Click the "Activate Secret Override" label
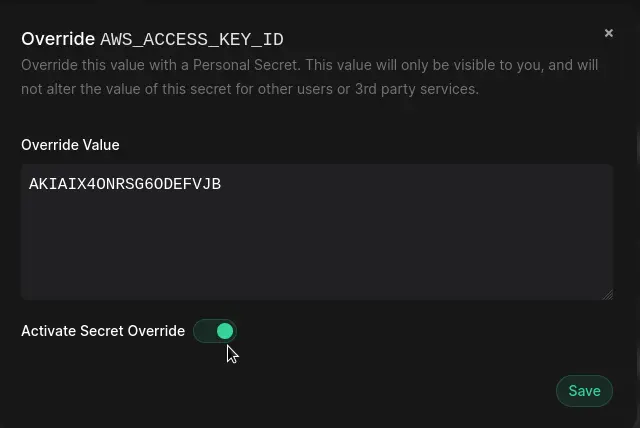The width and height of the screenshot is (640, 428). click(x=103, y=331)
